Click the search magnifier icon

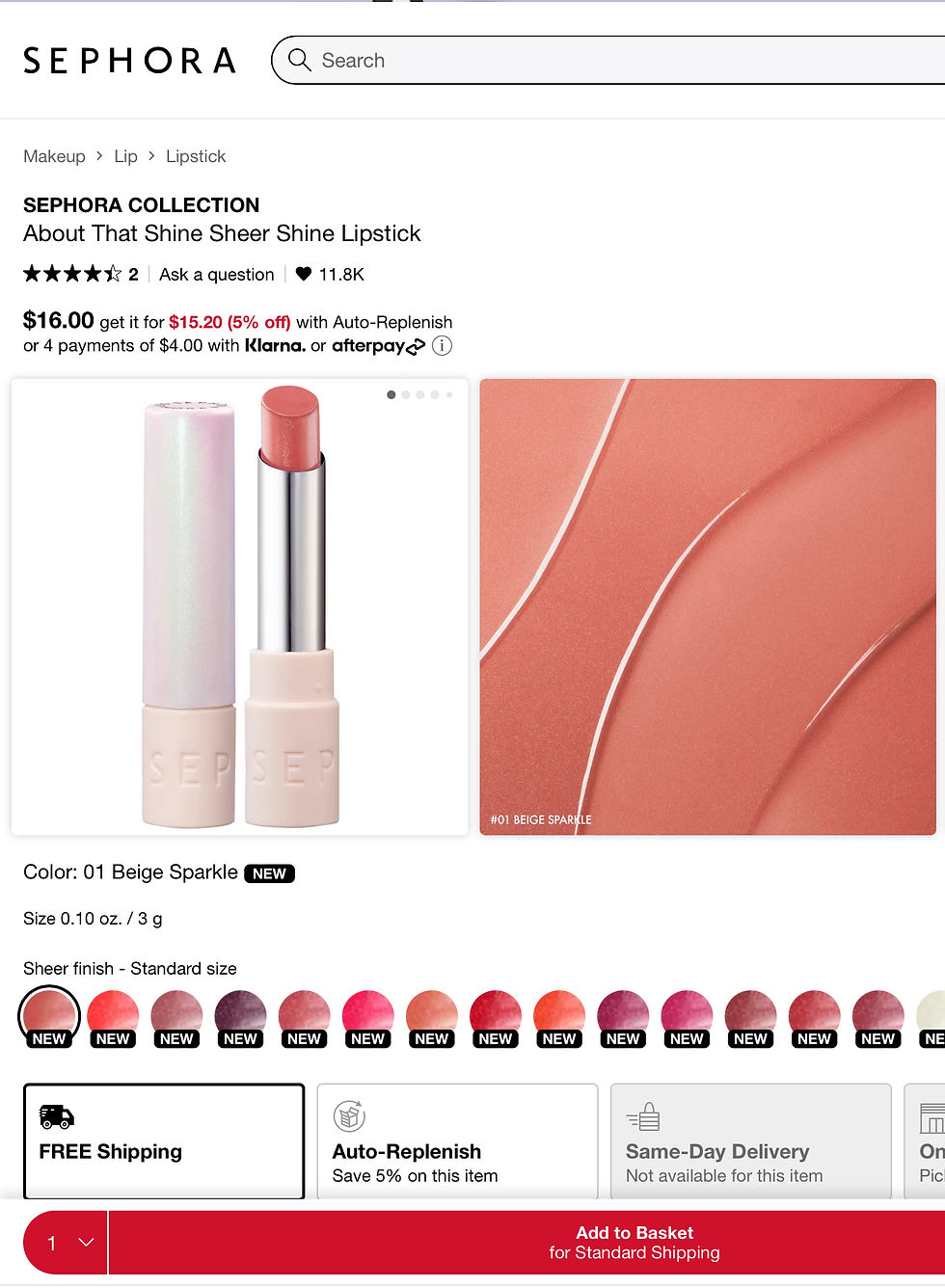pos(300,60)
